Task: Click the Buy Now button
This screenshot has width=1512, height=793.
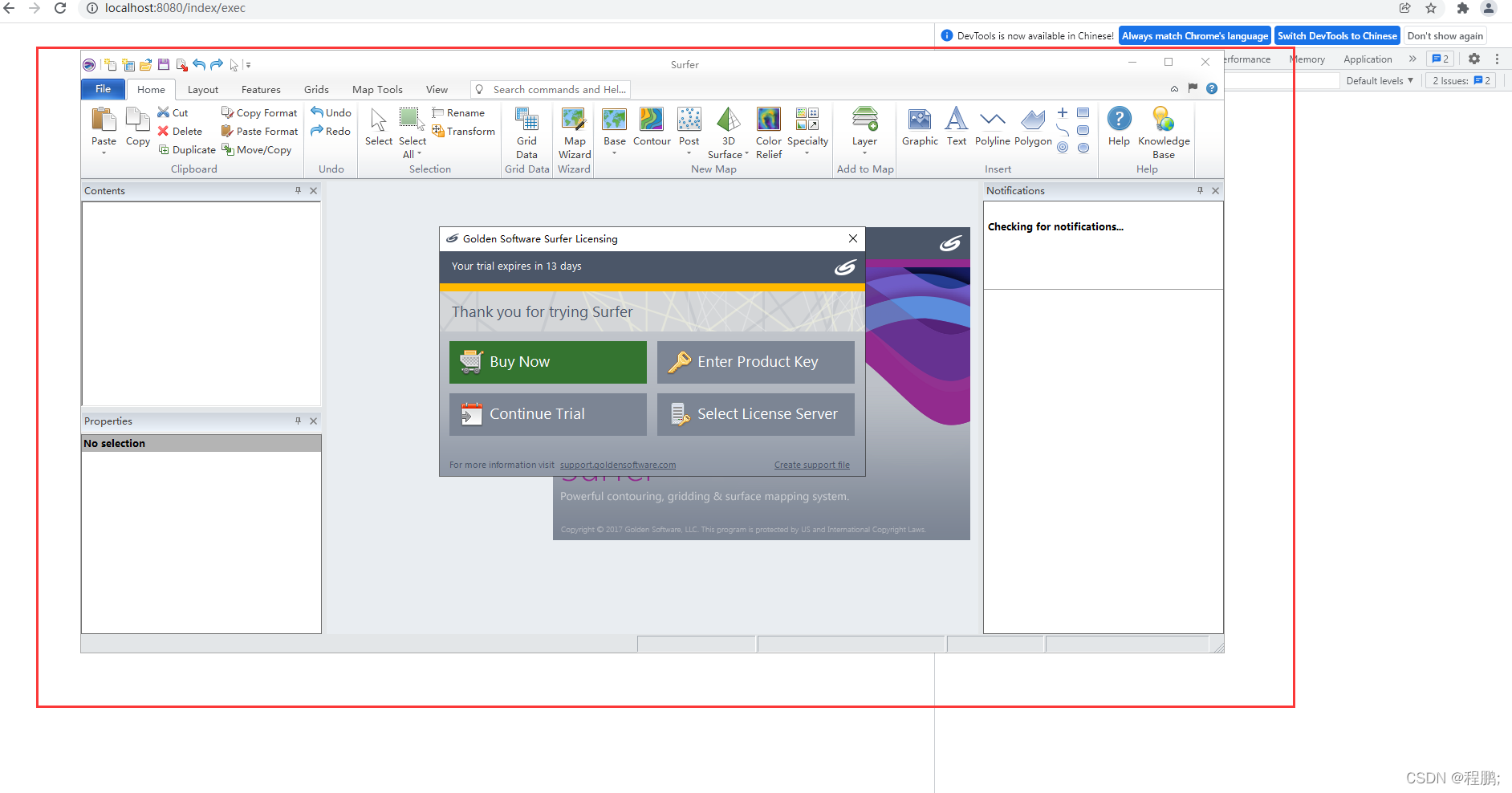Action: 548,362
